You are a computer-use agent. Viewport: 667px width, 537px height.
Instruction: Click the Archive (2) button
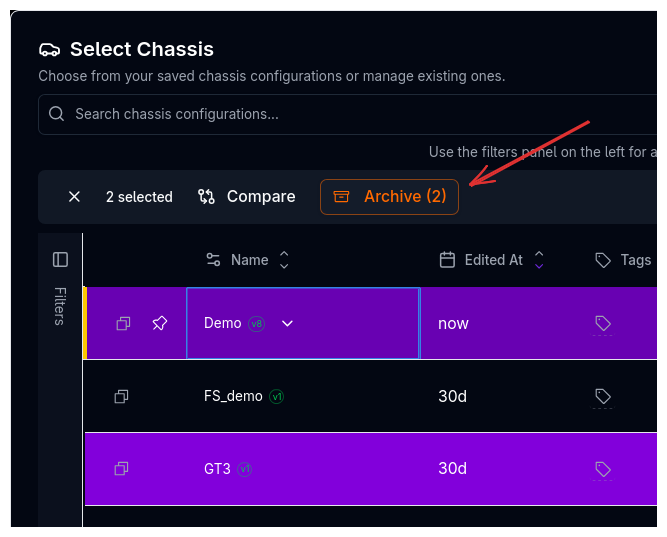(x=390, y=197)
